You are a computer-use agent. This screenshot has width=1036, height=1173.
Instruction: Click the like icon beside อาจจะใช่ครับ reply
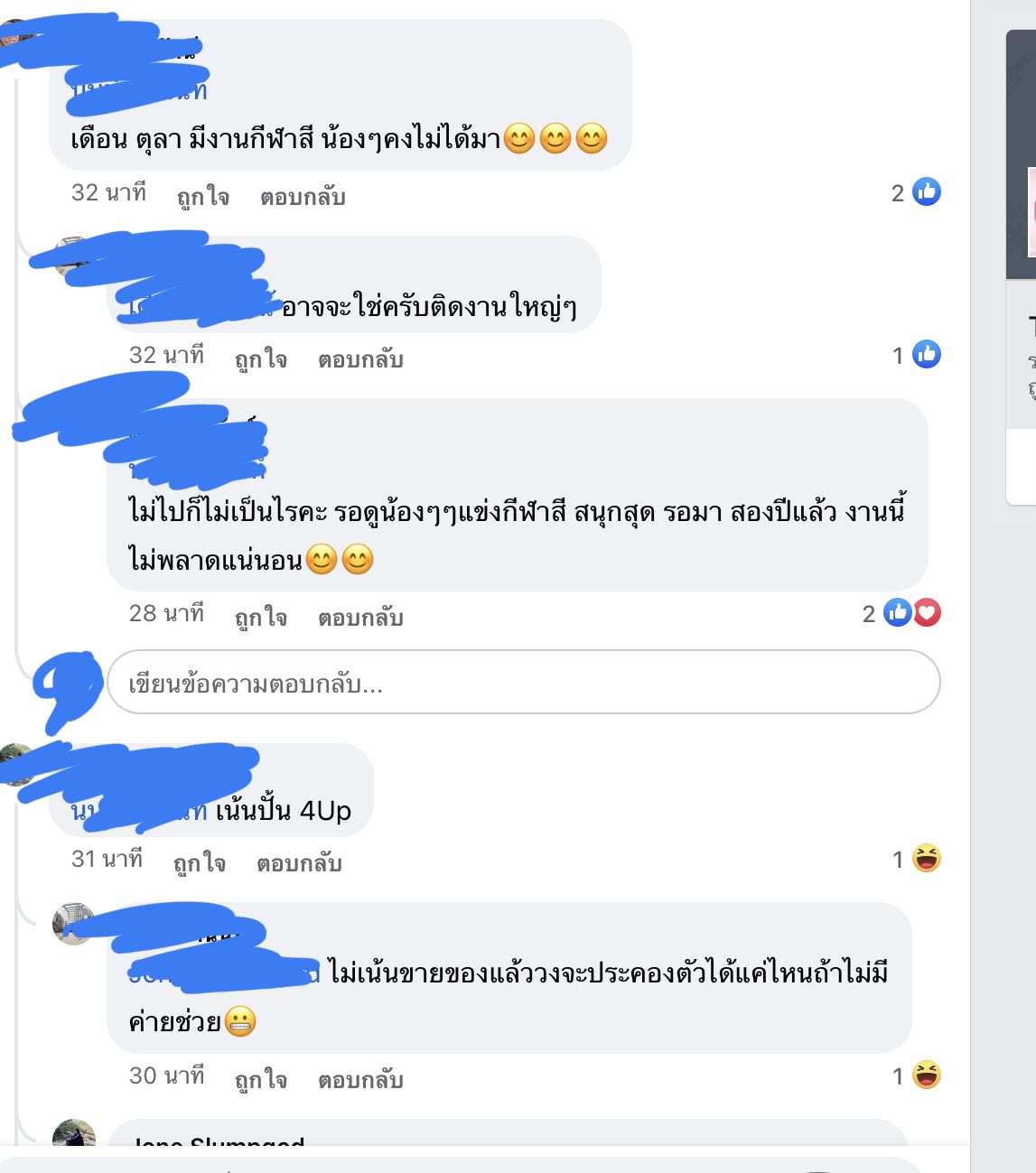[x=927, y=355]
